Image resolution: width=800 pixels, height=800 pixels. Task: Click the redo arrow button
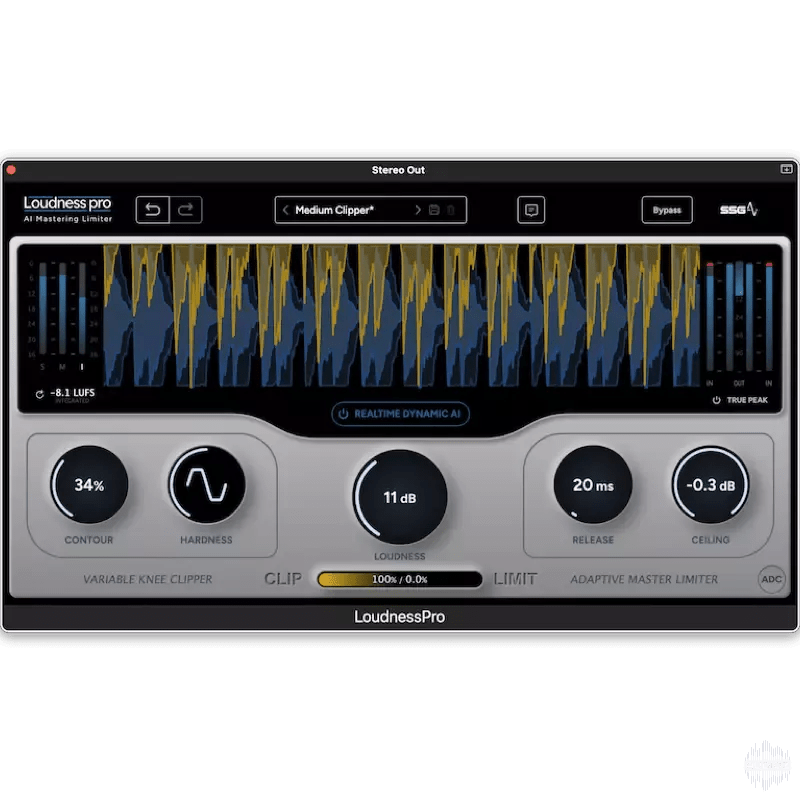click(186, 210)
